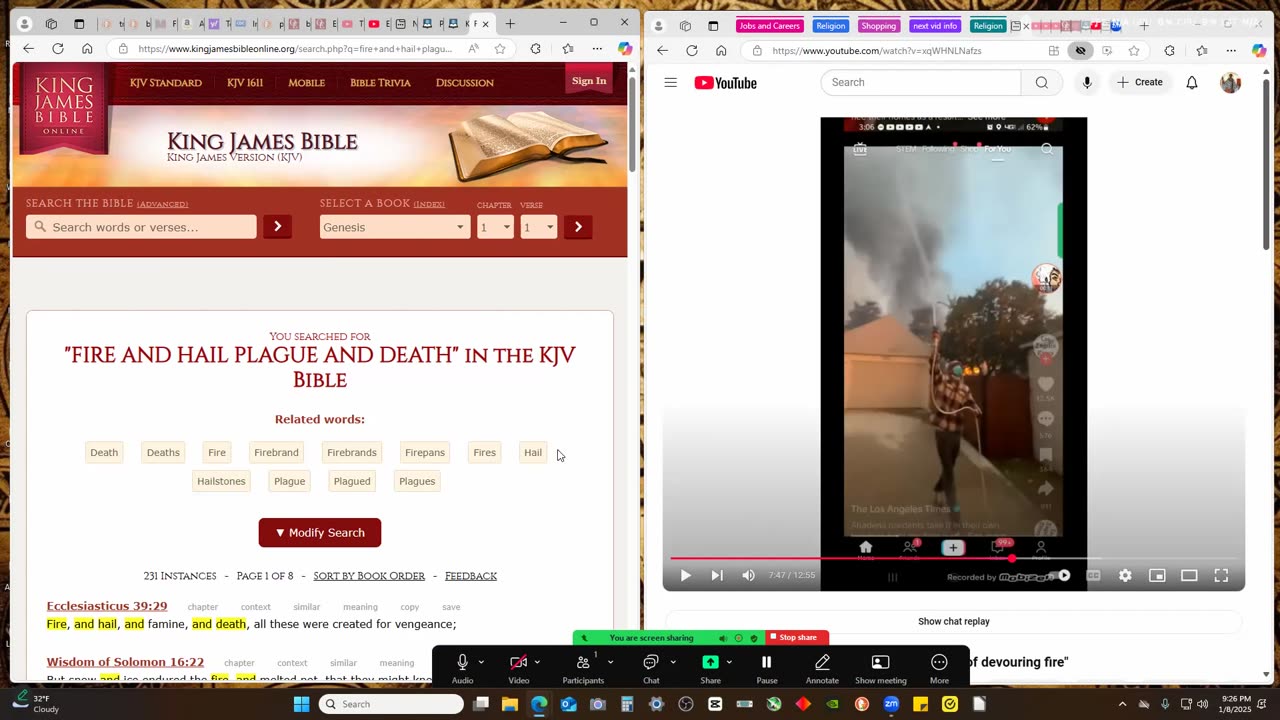Image resolution: width=1280 pixels, height=720 pixels.
Task: Select related word Firebrands
Action: [x=352, y=452]
